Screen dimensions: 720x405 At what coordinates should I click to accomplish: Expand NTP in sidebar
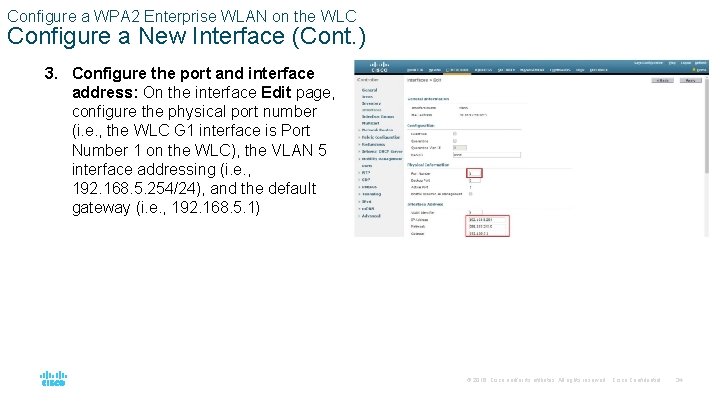point(366,173)
